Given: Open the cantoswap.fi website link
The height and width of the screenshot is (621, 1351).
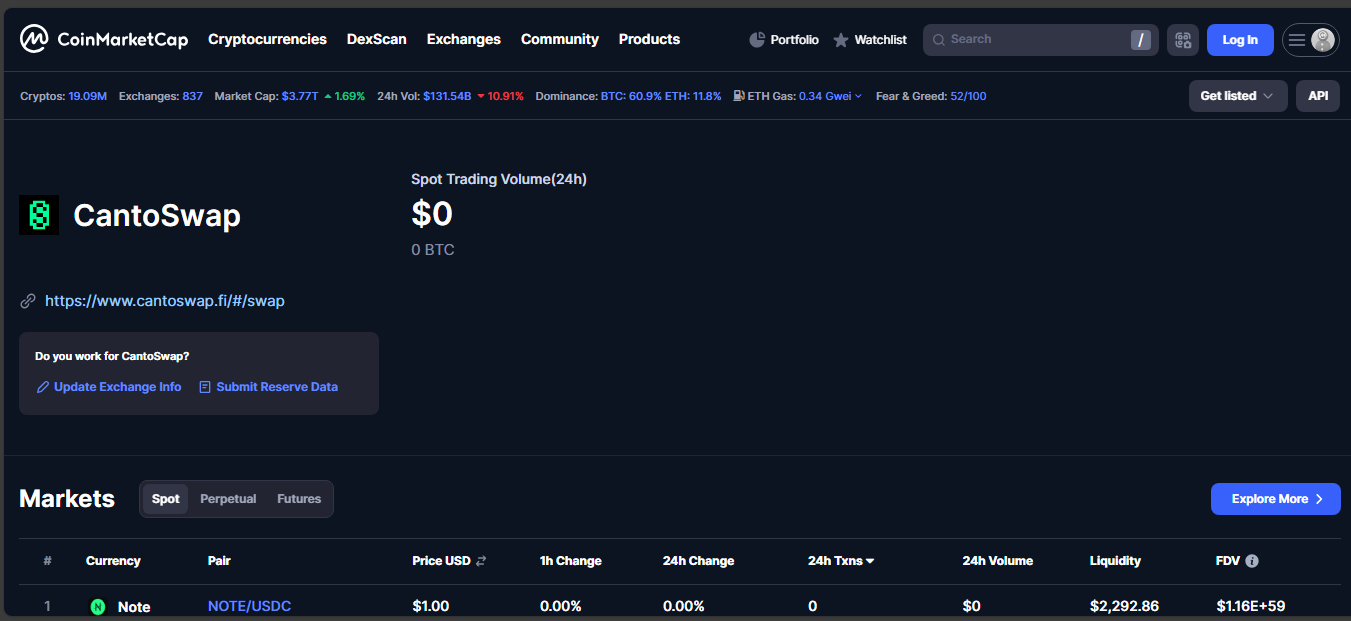Looking at the screenshot, I should tap(165, 301).
